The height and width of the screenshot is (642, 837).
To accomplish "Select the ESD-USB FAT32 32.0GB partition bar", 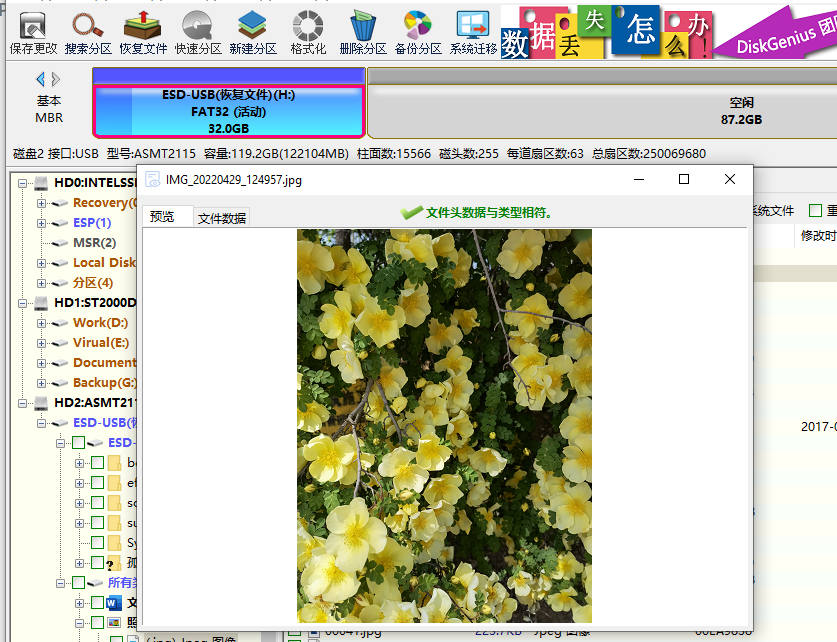I will point(229,110).
